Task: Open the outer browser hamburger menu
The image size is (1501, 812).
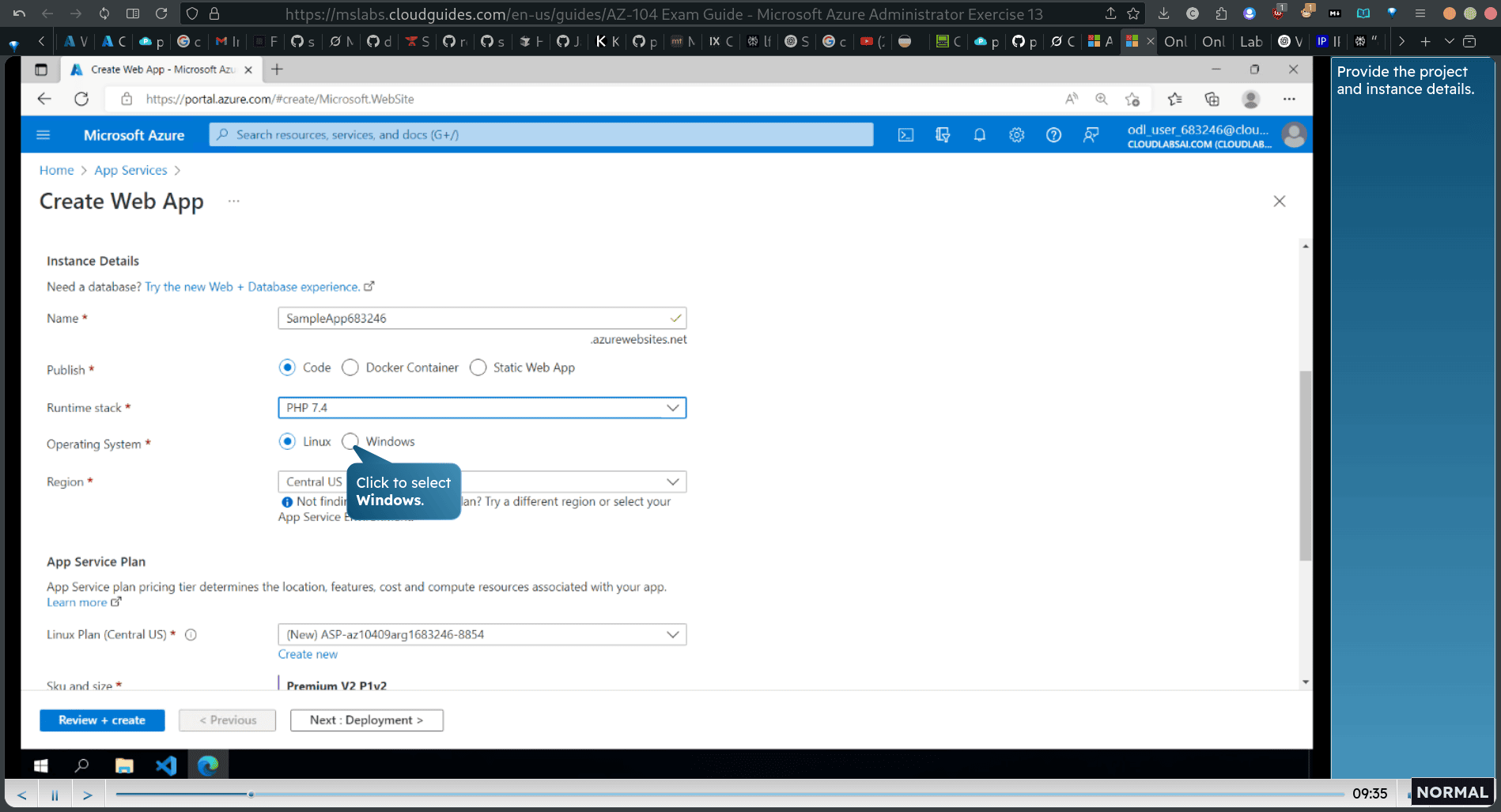Action: click(1420, 13)
